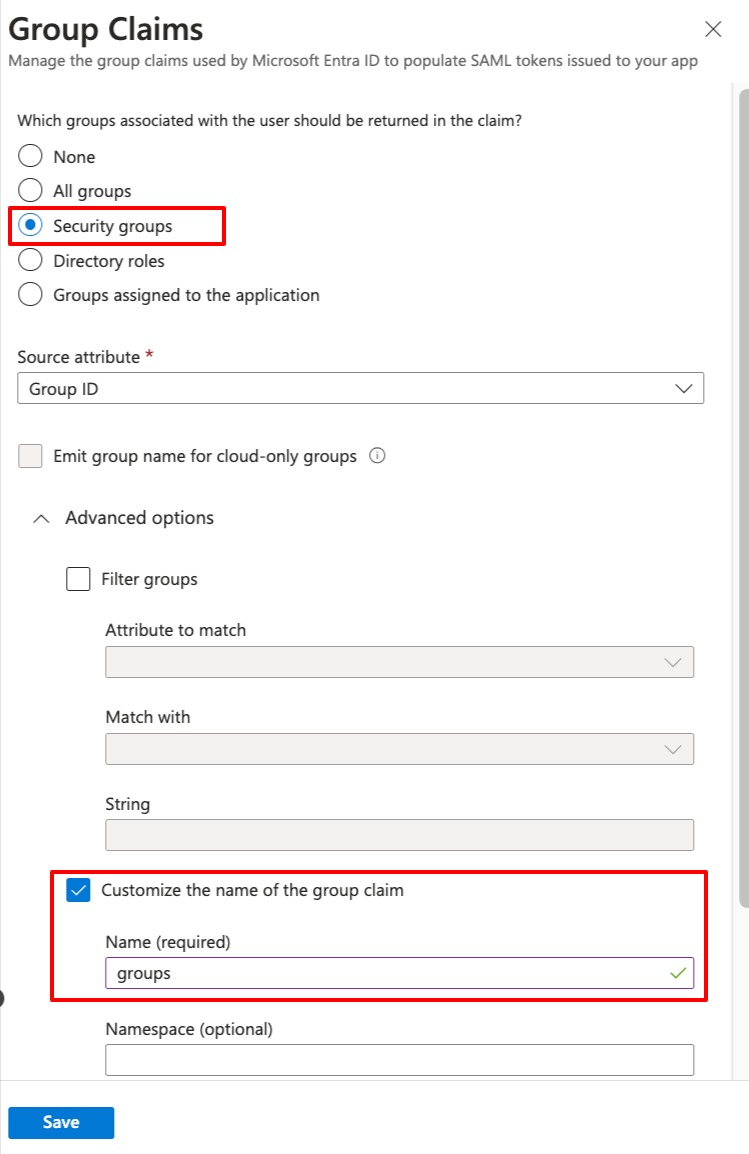Close the Group Claims panel
The width and height of the screenshot is (749, 1154).
pos(713,29)
